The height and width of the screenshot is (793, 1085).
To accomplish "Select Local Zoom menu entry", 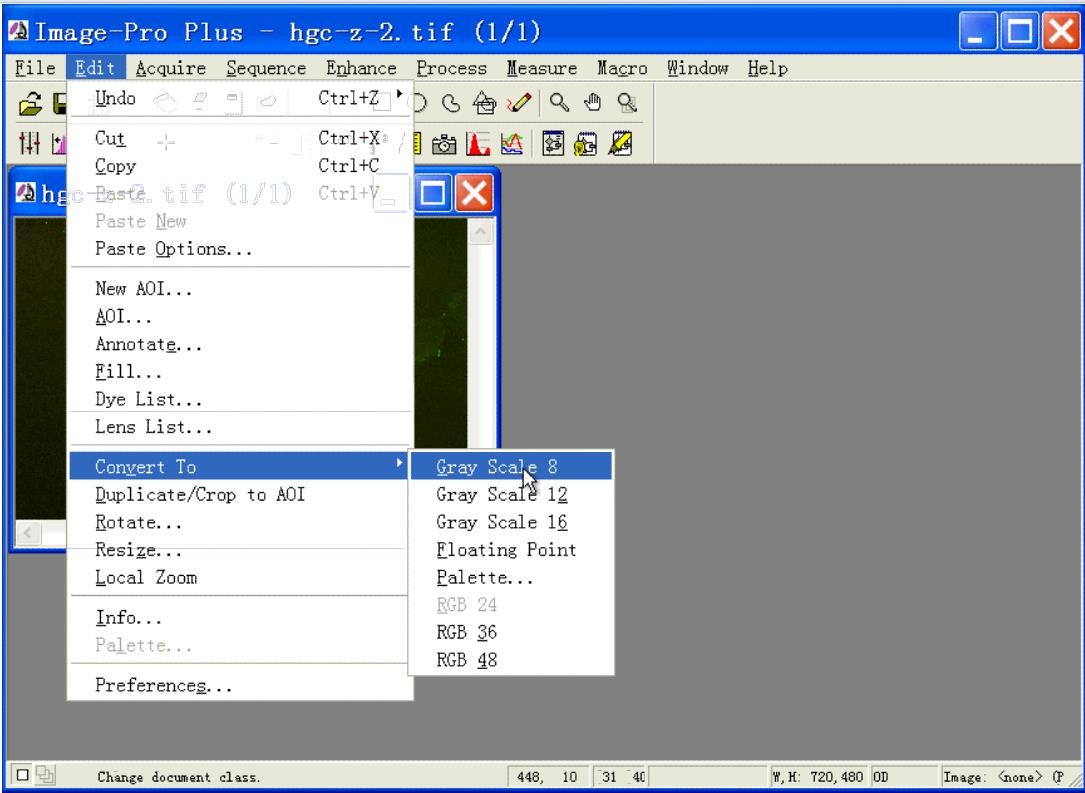I will pyautogui.click(x=239, y=577).
